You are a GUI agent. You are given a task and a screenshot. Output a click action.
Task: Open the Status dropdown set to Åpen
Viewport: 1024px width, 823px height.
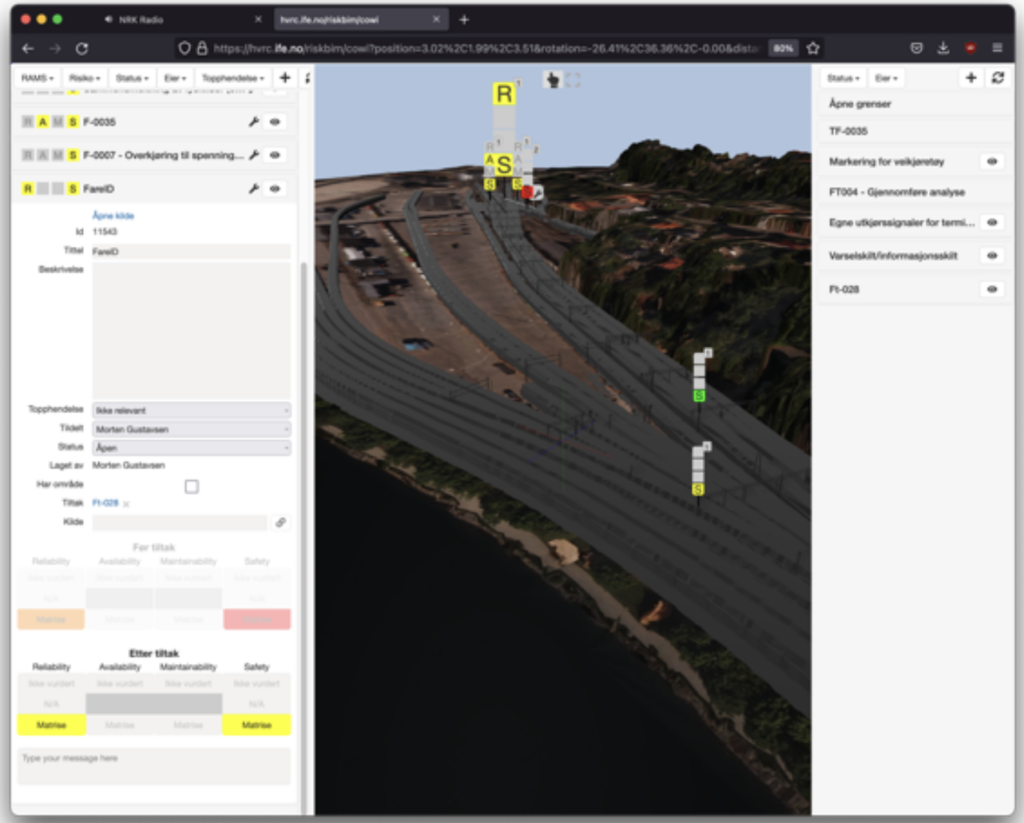click(191, 447)
